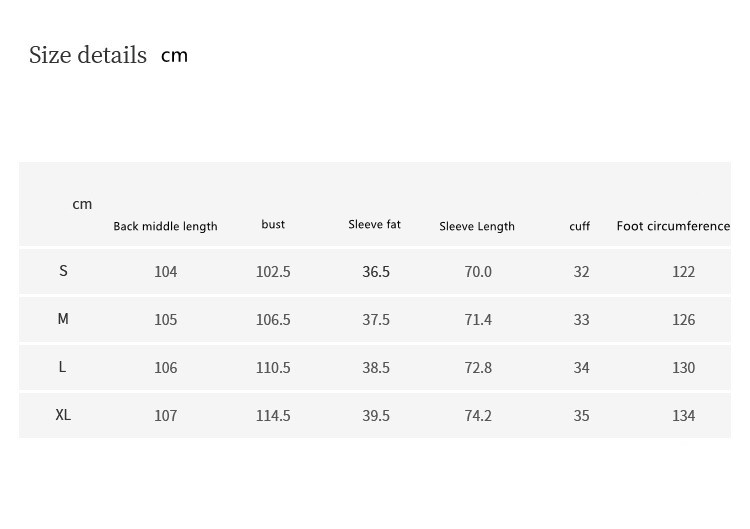750x529 pixels.
Task: Click the "cuff" column header
Action: (580, 226)
